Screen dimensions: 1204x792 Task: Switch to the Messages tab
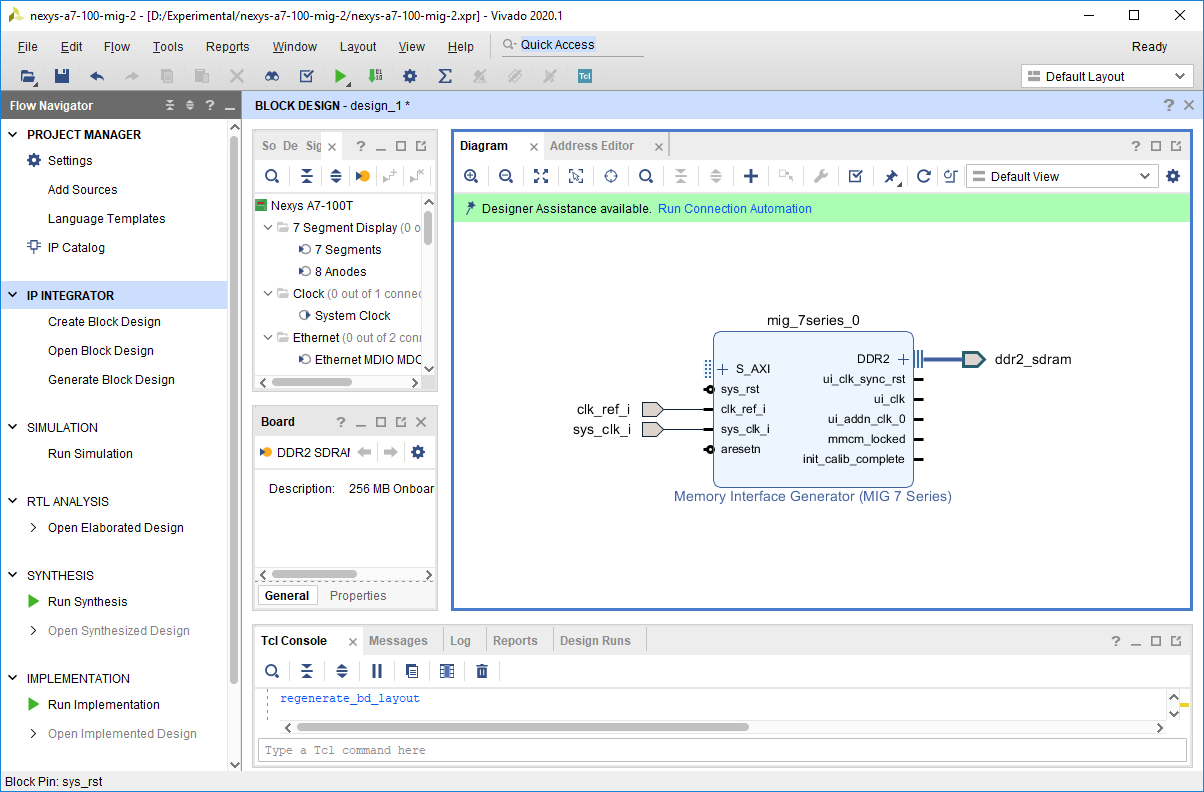pyautogui.click(x=398, y=641)
